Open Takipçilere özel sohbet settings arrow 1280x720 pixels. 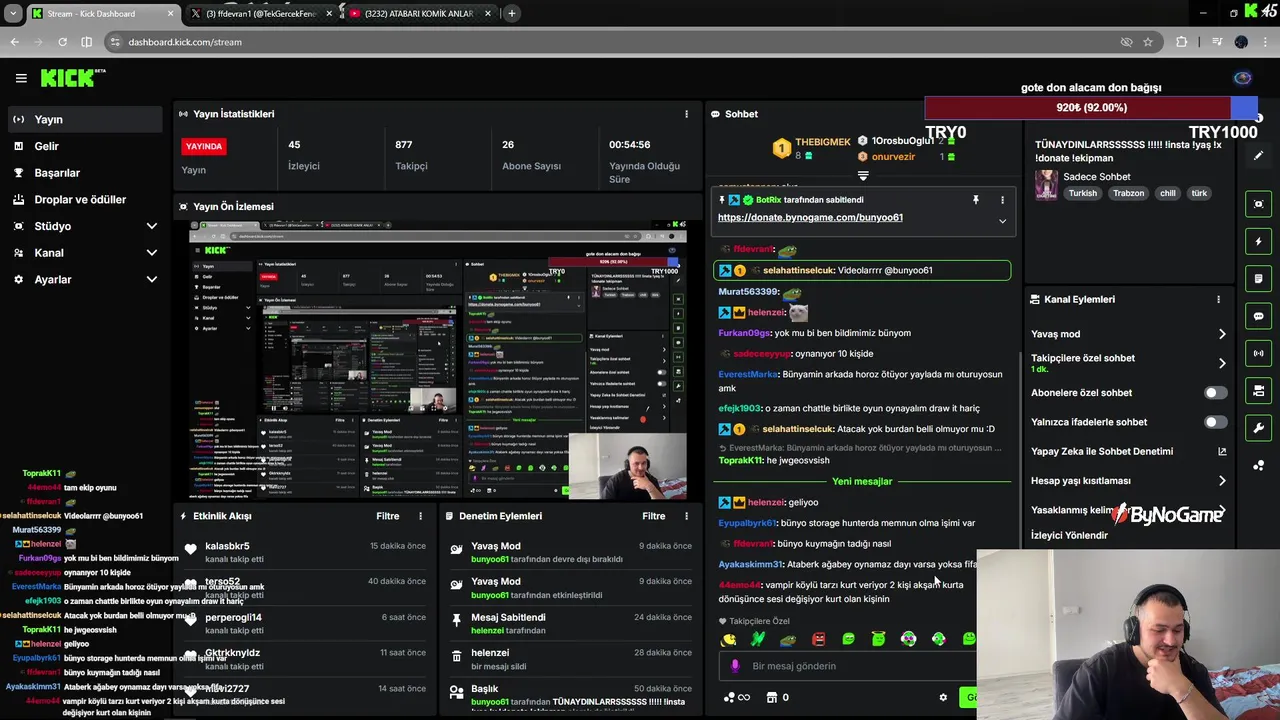(x=1221, y=363)
